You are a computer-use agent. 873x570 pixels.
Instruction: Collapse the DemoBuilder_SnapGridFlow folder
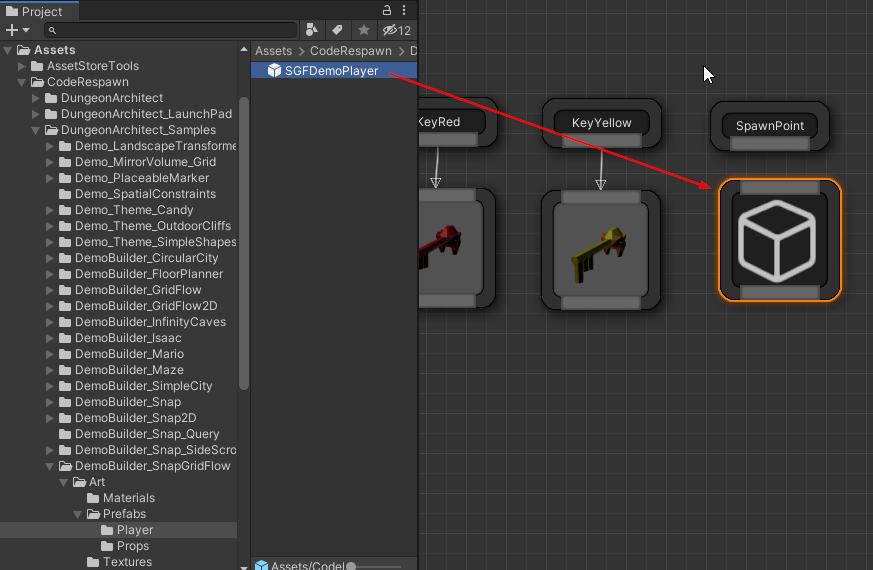pyautogui.click(x=51, y=466)
